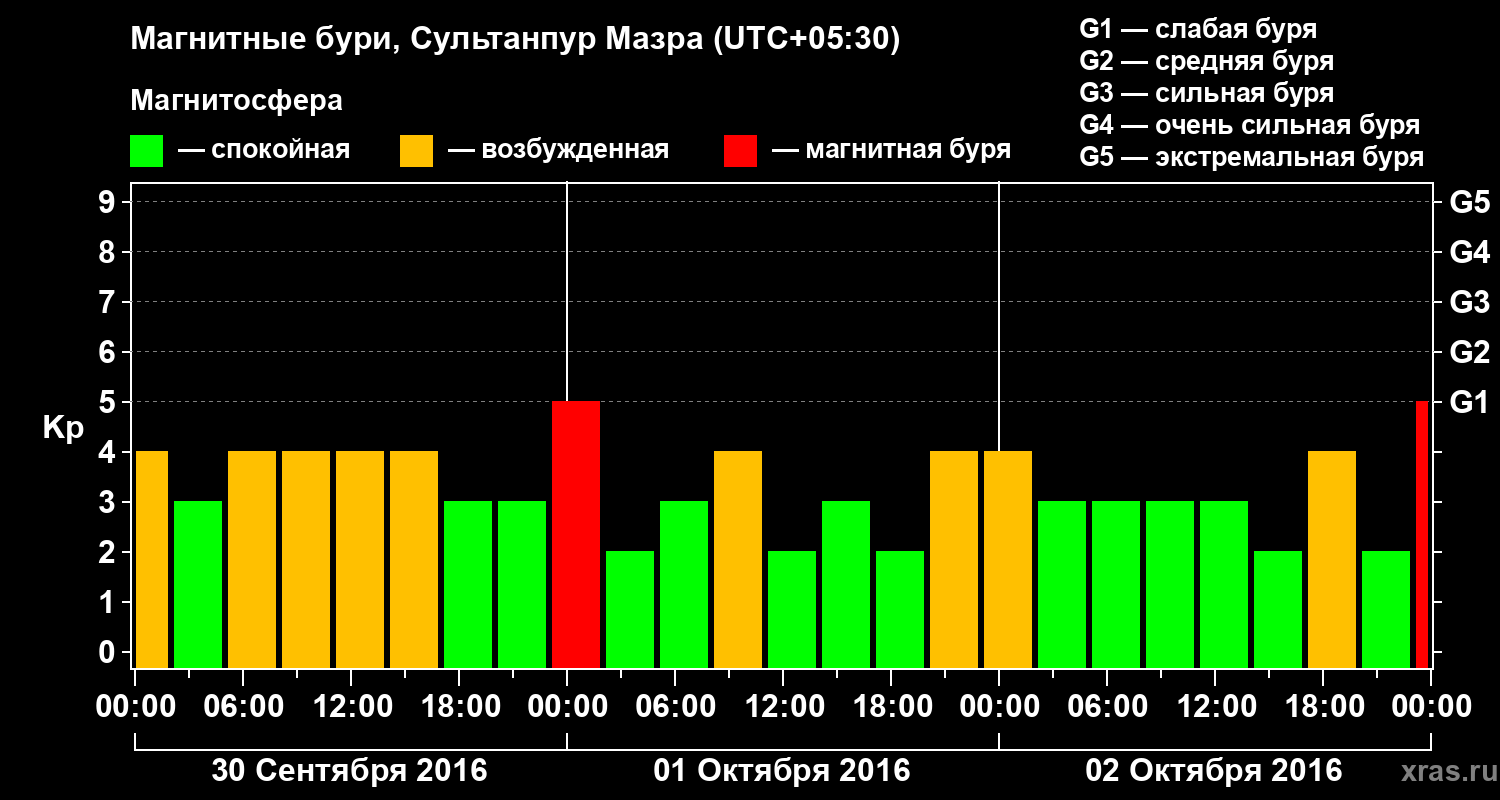The height and width of the screenshot is (800, 1500).
Task: Click 'G1 — слабая буря' description
Action: (1198, 29)
